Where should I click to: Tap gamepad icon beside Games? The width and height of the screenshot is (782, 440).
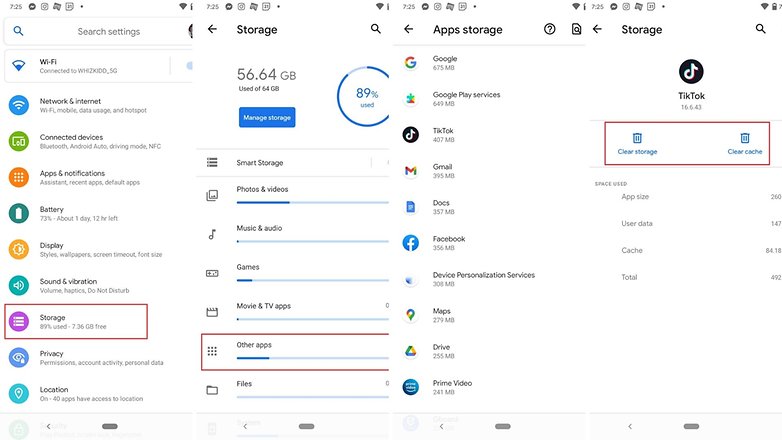pyautogui.click(x=212, y=273)
